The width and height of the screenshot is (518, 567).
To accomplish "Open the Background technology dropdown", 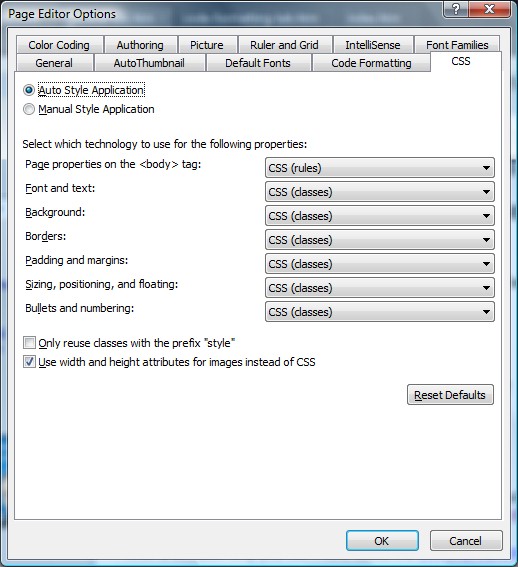I will [380, 216].
